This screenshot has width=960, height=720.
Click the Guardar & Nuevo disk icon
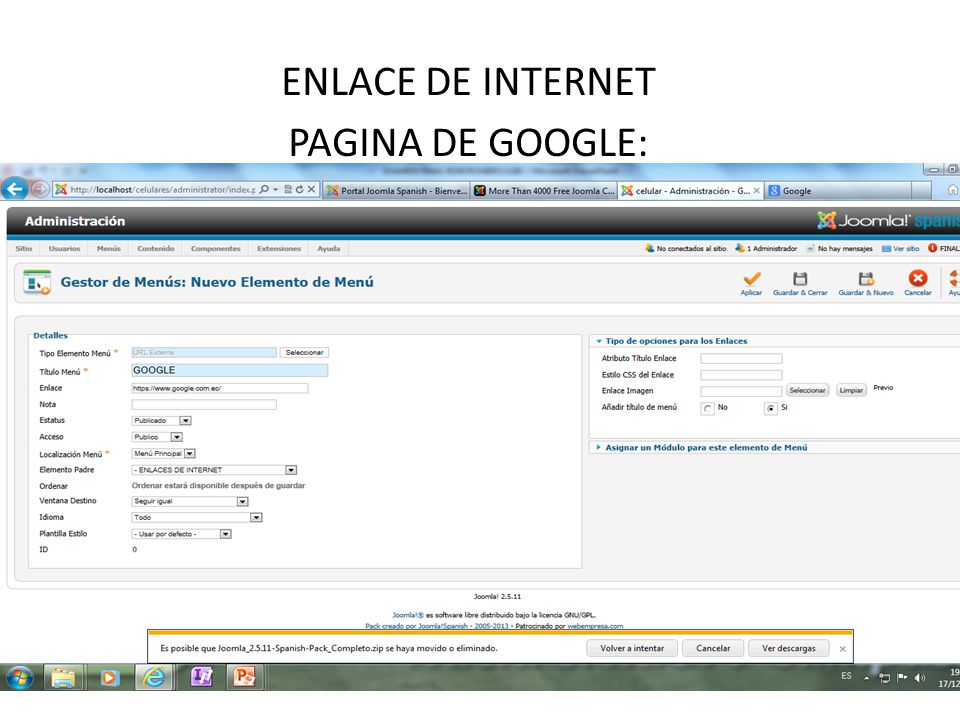pos(866,279)
